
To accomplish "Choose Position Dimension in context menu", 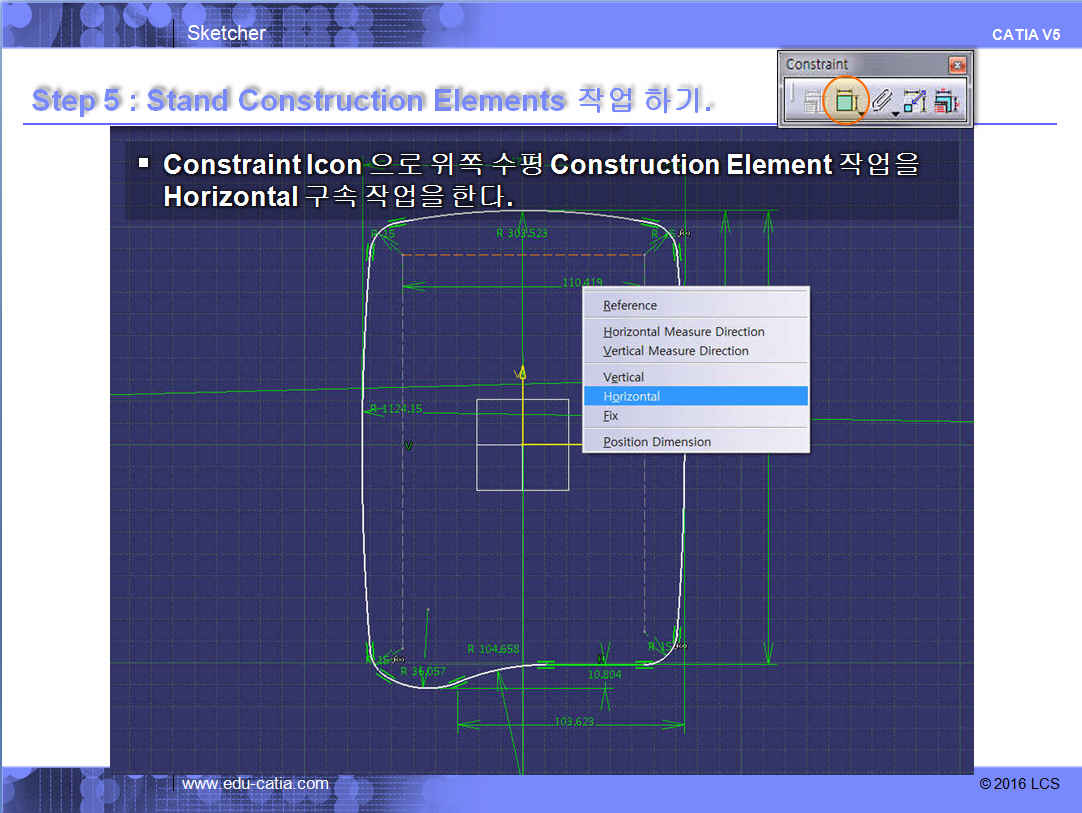I will (x=656, y=442).
